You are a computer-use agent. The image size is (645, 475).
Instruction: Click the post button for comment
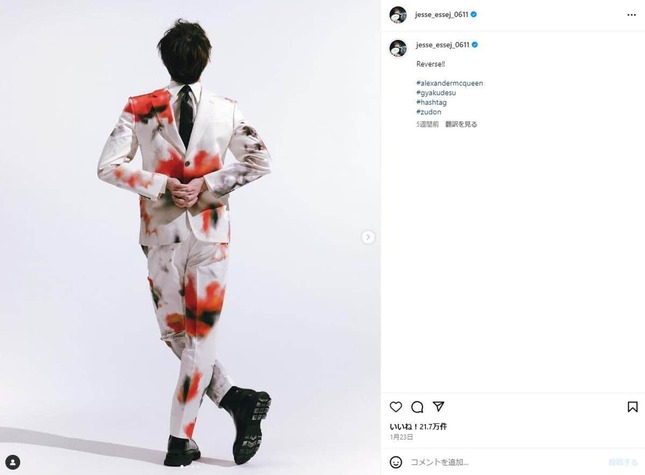click(623, 462)
